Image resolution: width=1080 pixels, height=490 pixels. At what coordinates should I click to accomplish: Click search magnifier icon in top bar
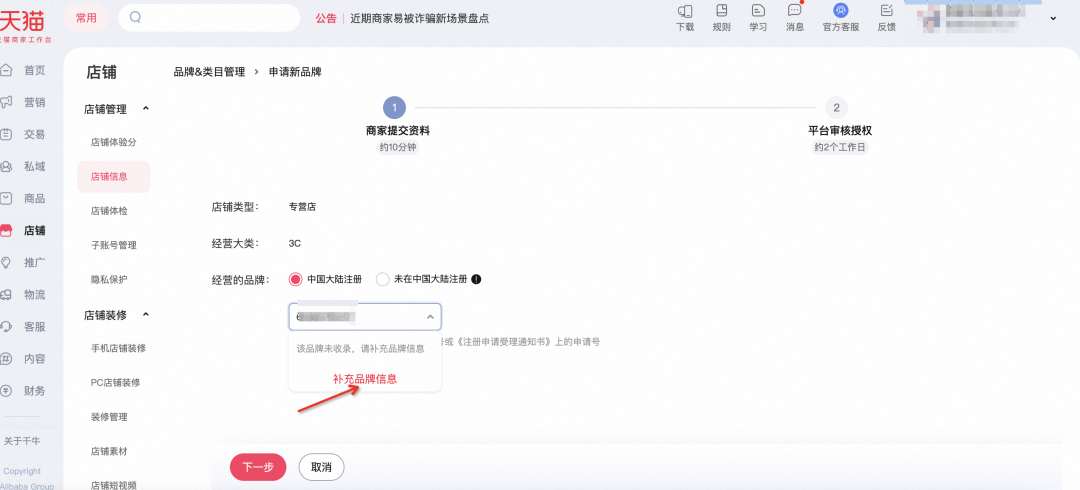pos(136,17)
